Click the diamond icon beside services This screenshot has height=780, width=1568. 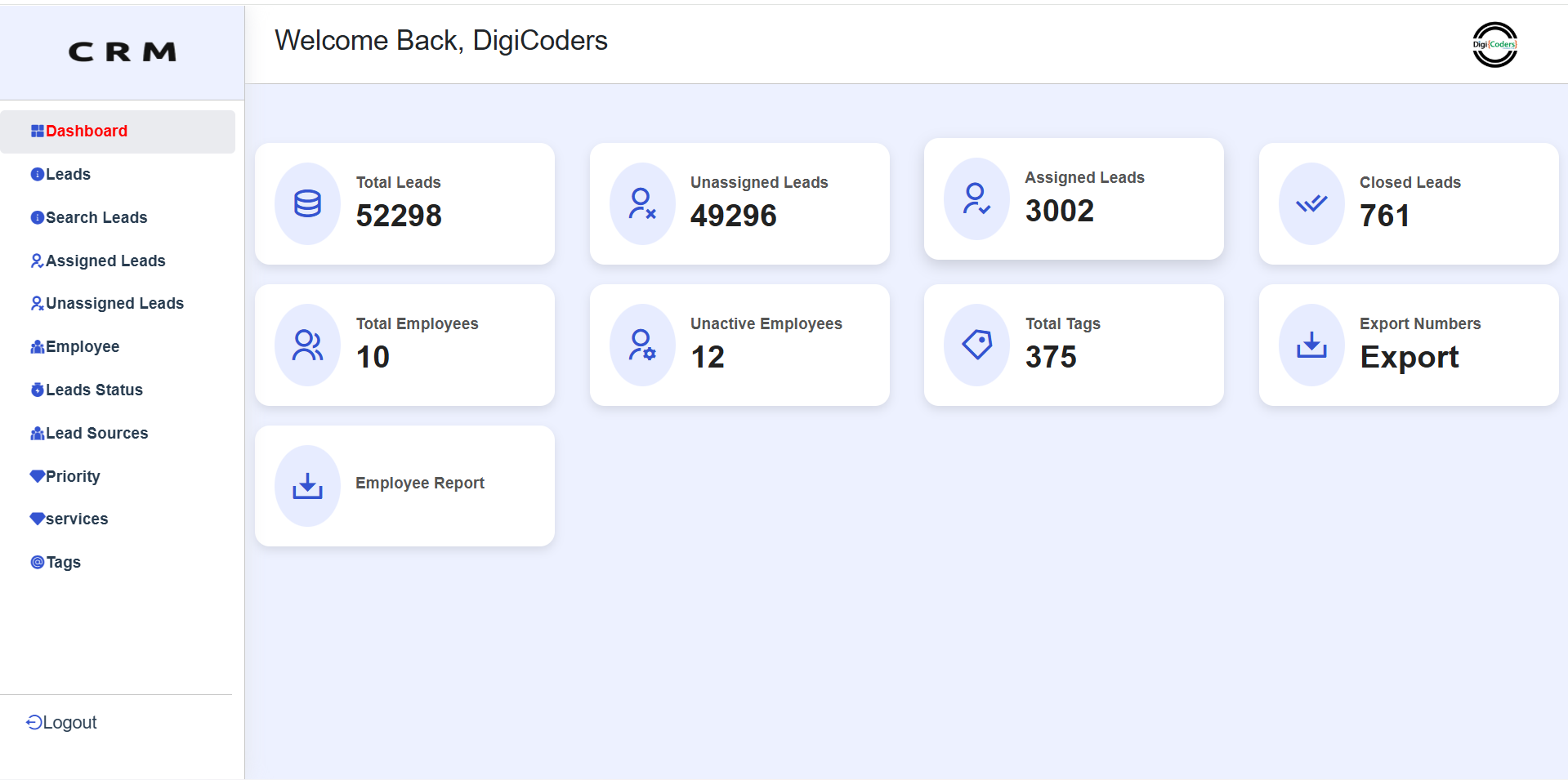(x=38, y=519)
